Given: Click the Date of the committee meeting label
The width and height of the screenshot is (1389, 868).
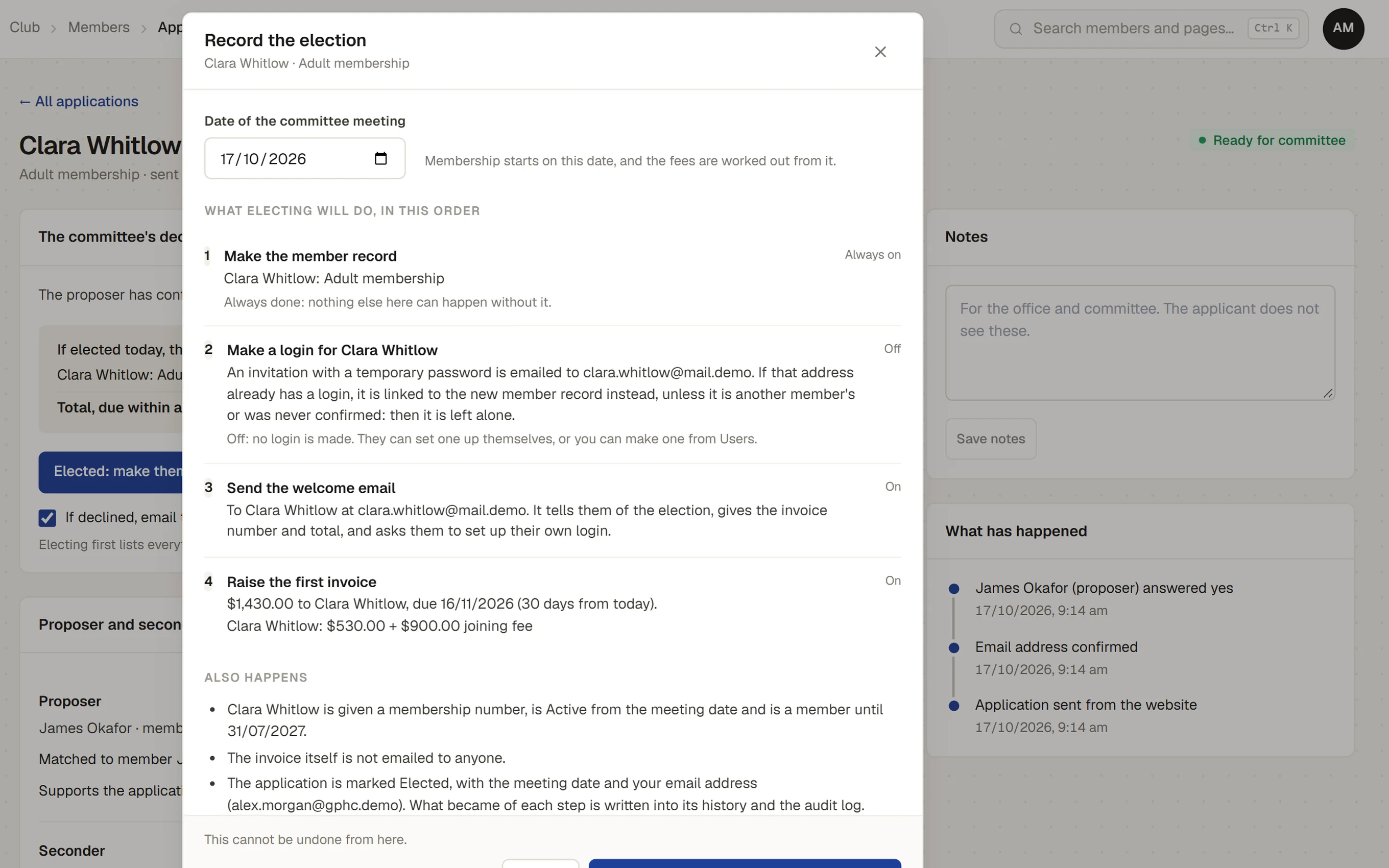Looking at the screenshot, I should pyautogui.click(x=305, y=121).
